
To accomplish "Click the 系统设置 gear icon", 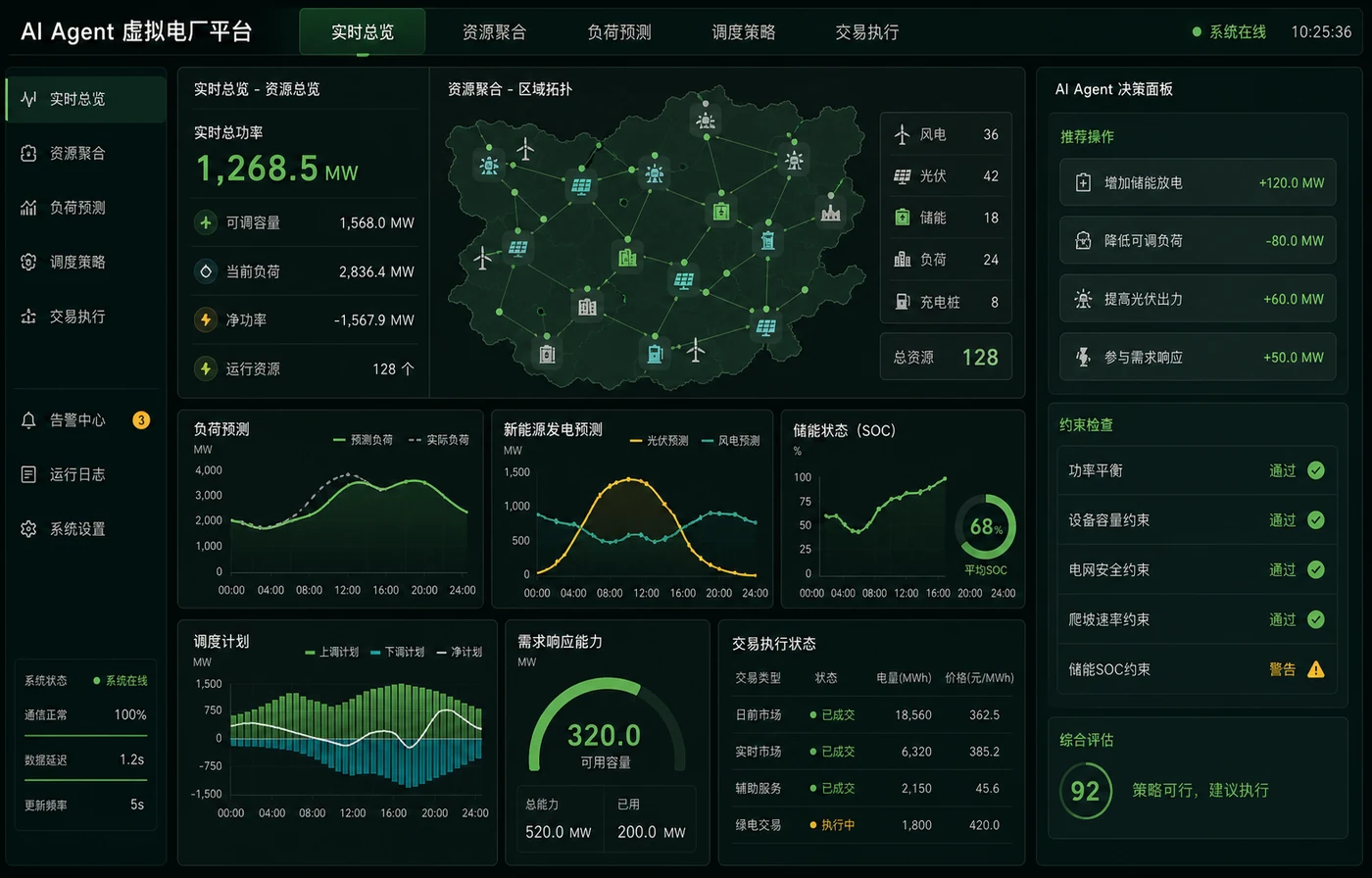I will 29,529.
